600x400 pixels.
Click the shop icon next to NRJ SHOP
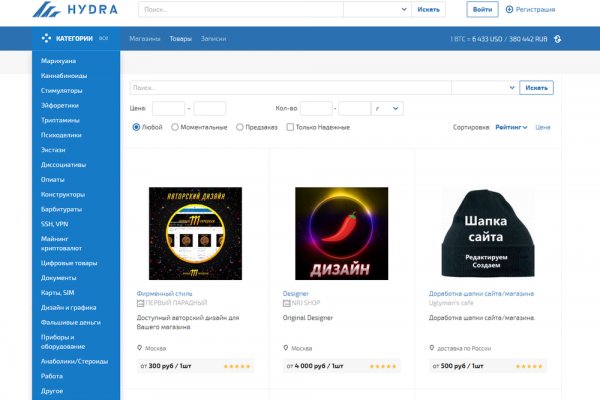(287, 302)
